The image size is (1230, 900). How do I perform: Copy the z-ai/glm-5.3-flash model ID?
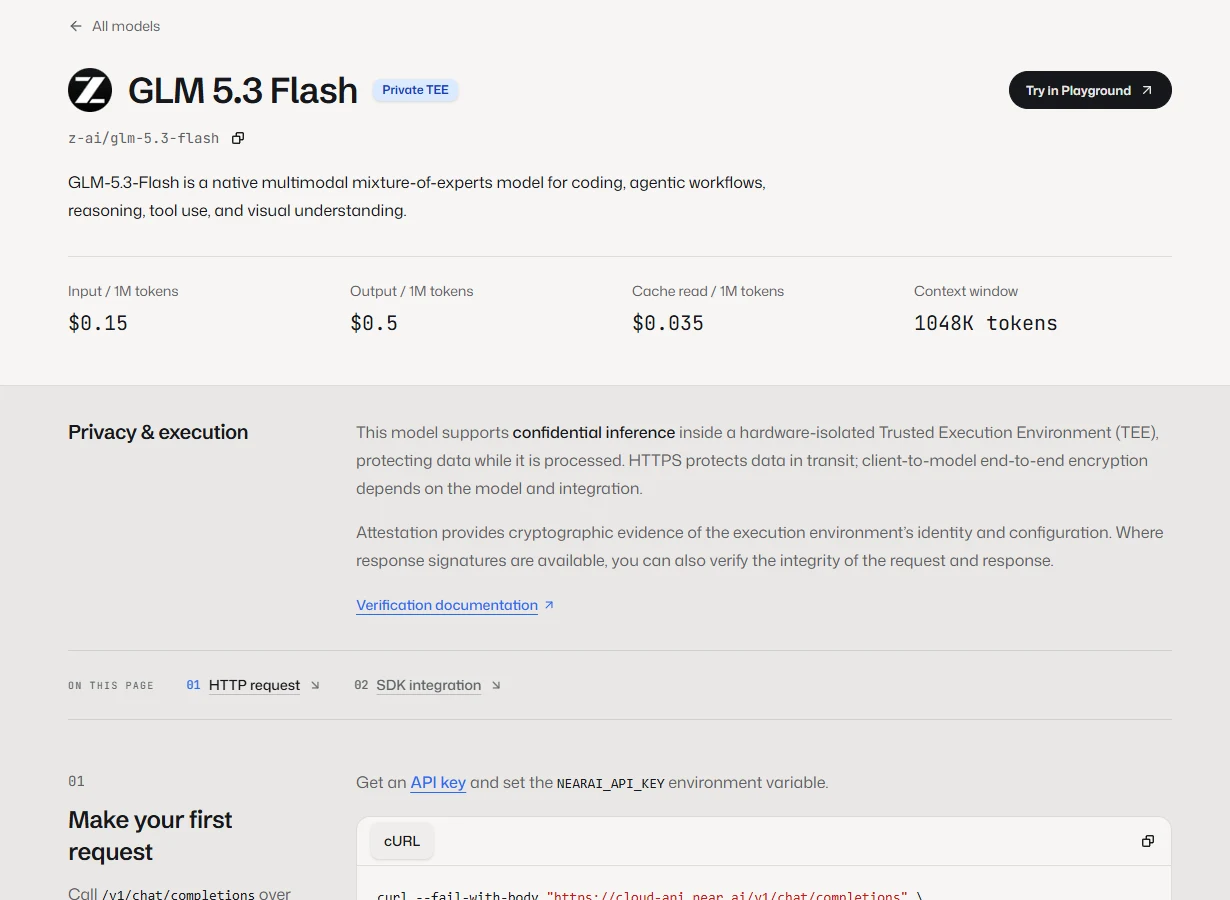238,138
